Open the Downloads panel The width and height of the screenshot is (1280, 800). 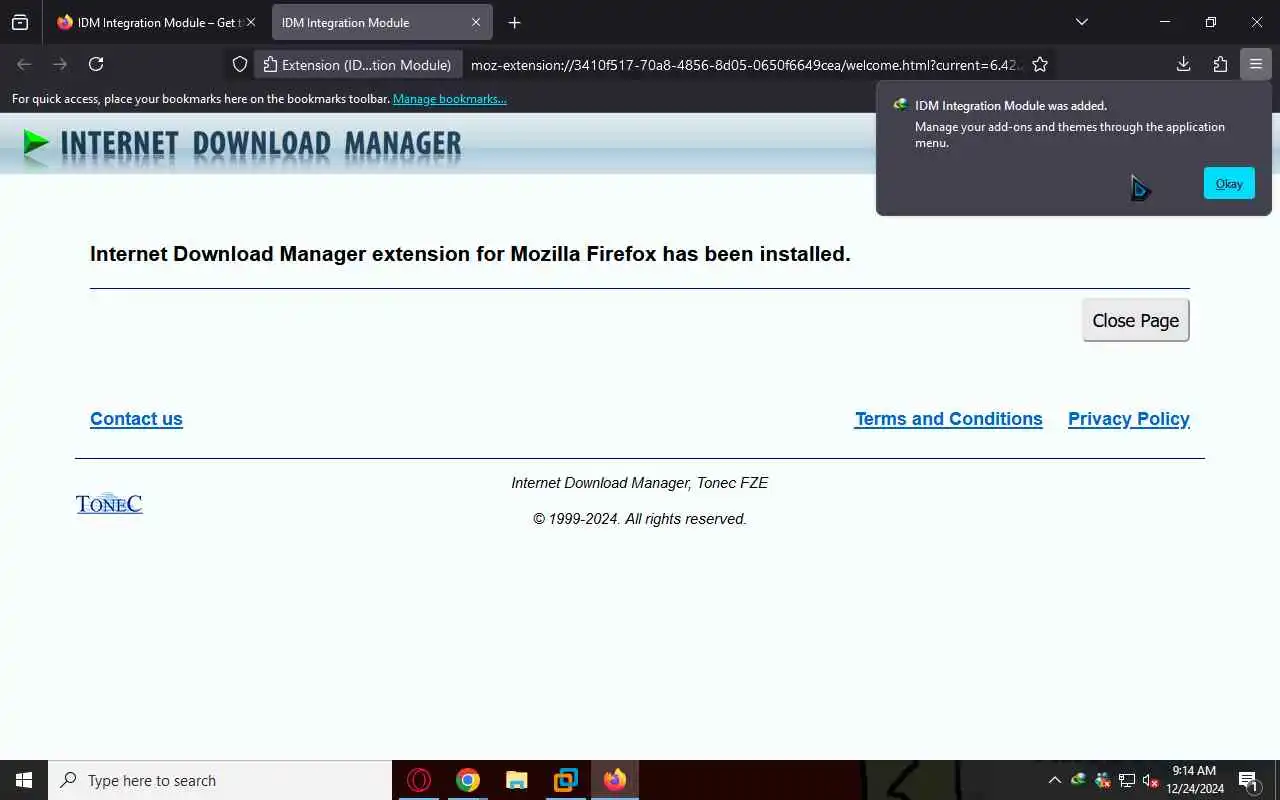[x=1183, y=64]
